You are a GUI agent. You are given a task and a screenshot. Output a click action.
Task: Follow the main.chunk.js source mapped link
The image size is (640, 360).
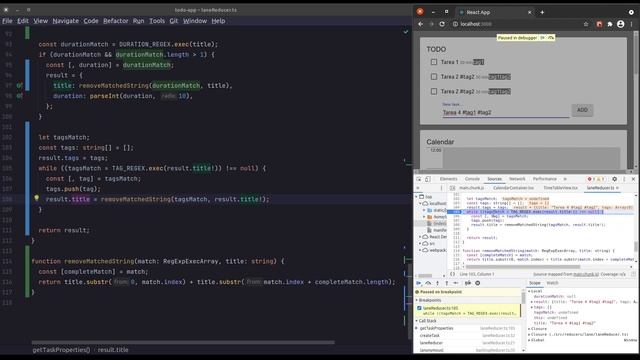pyautogui.click(x=585, y=274)
